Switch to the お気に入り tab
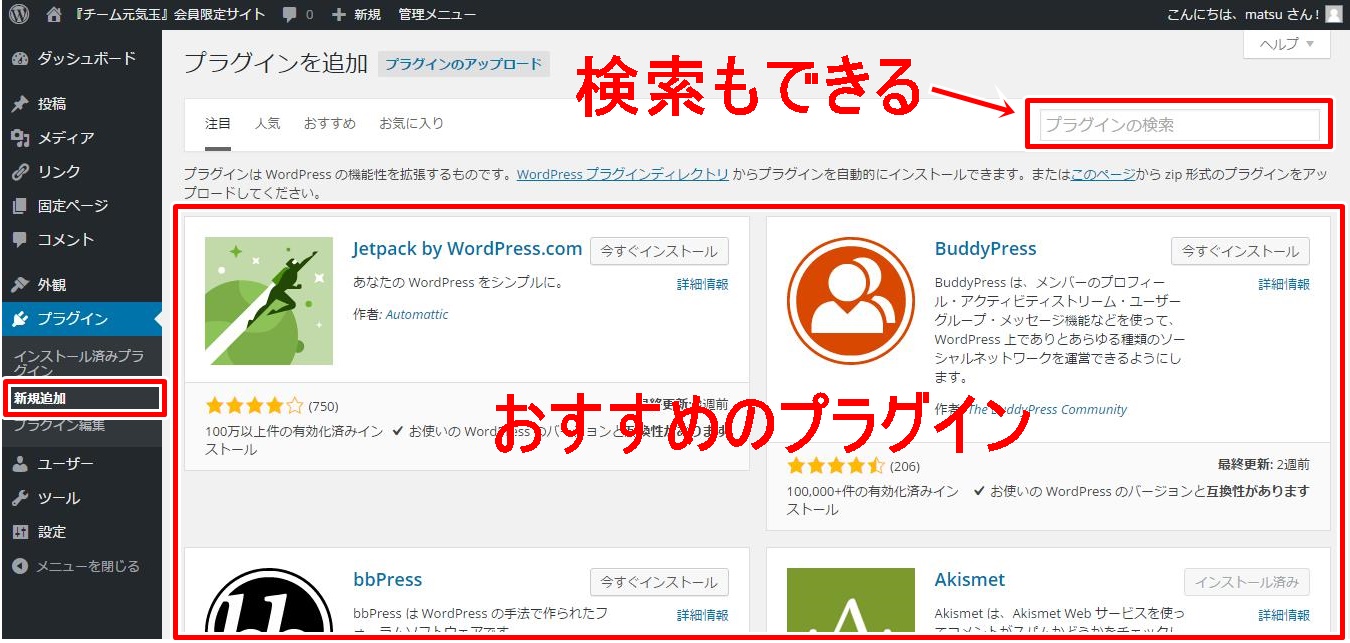Image resolution: width=1350 pixels, height=643 pixels. pos(411,124)
